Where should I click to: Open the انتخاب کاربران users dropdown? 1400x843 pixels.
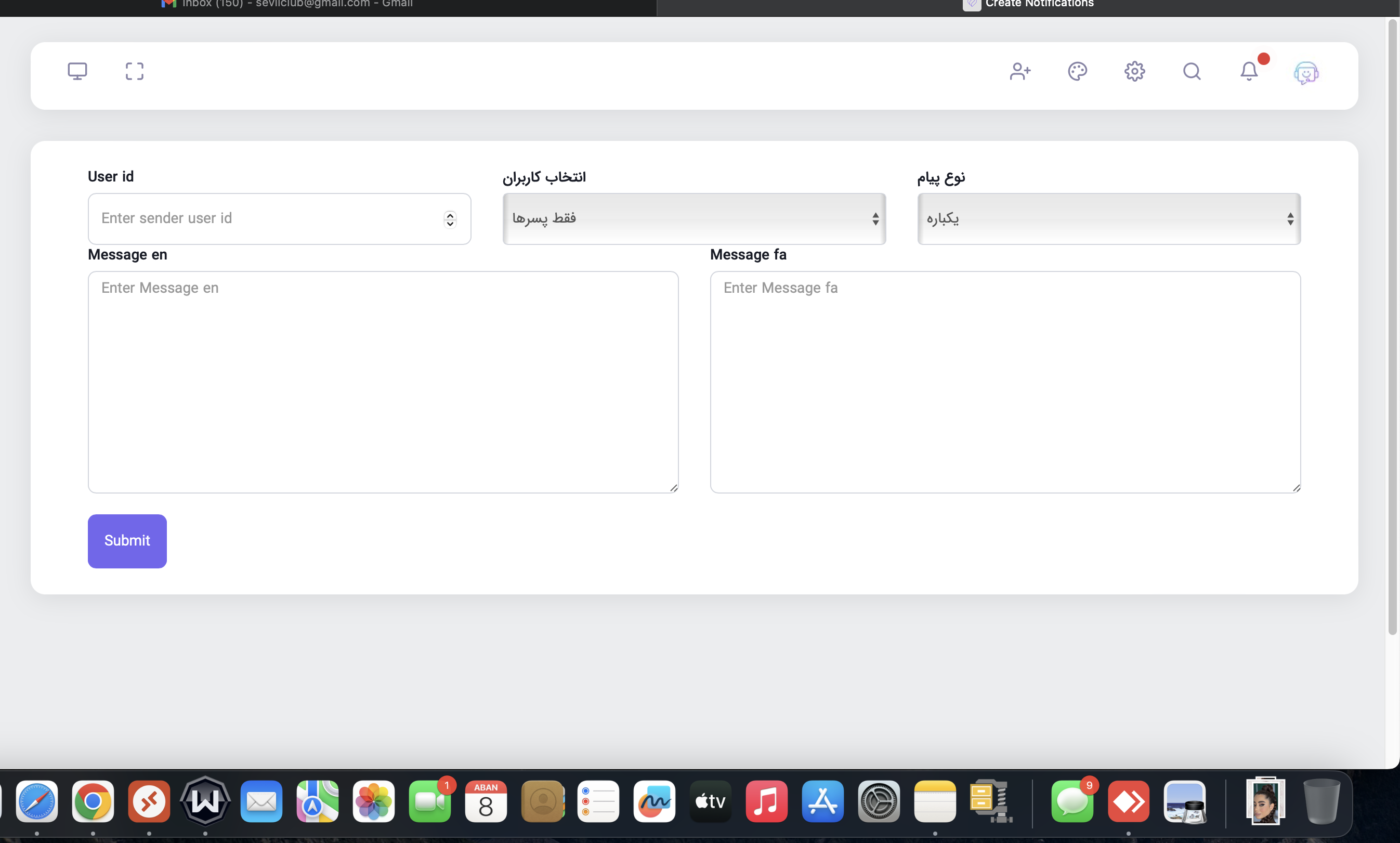click(694, 219)
